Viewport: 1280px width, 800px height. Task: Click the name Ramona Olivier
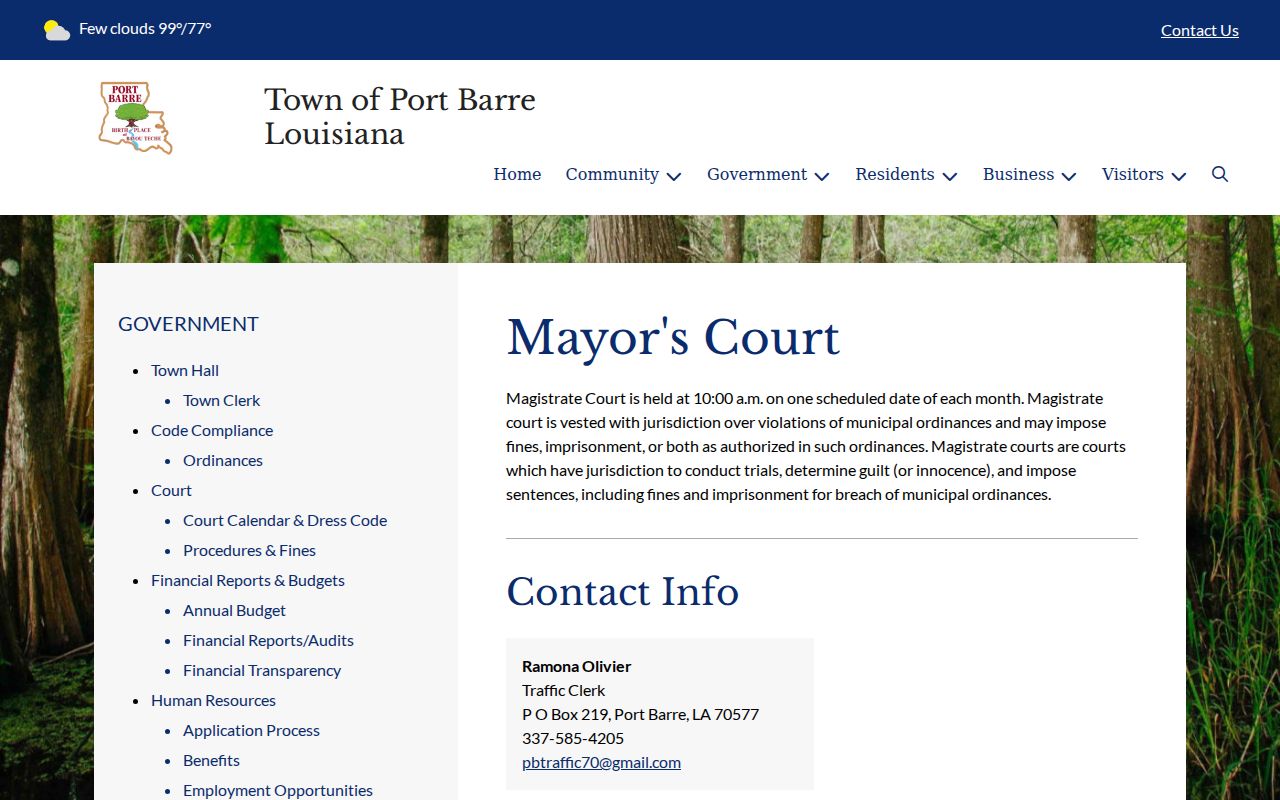click(576, 666)
